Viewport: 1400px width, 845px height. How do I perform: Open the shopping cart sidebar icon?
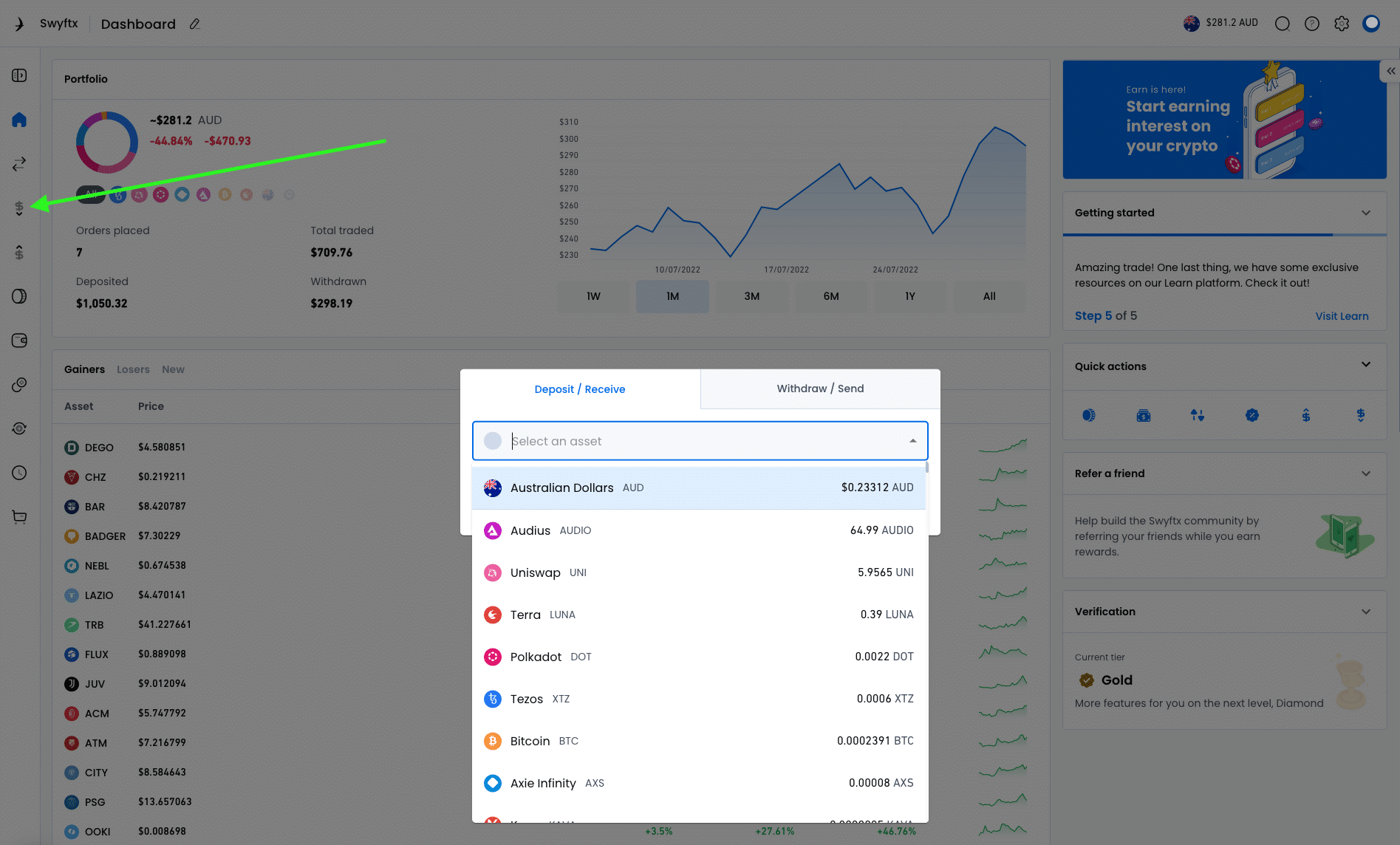pyautogui.click(x=19, y=517)
